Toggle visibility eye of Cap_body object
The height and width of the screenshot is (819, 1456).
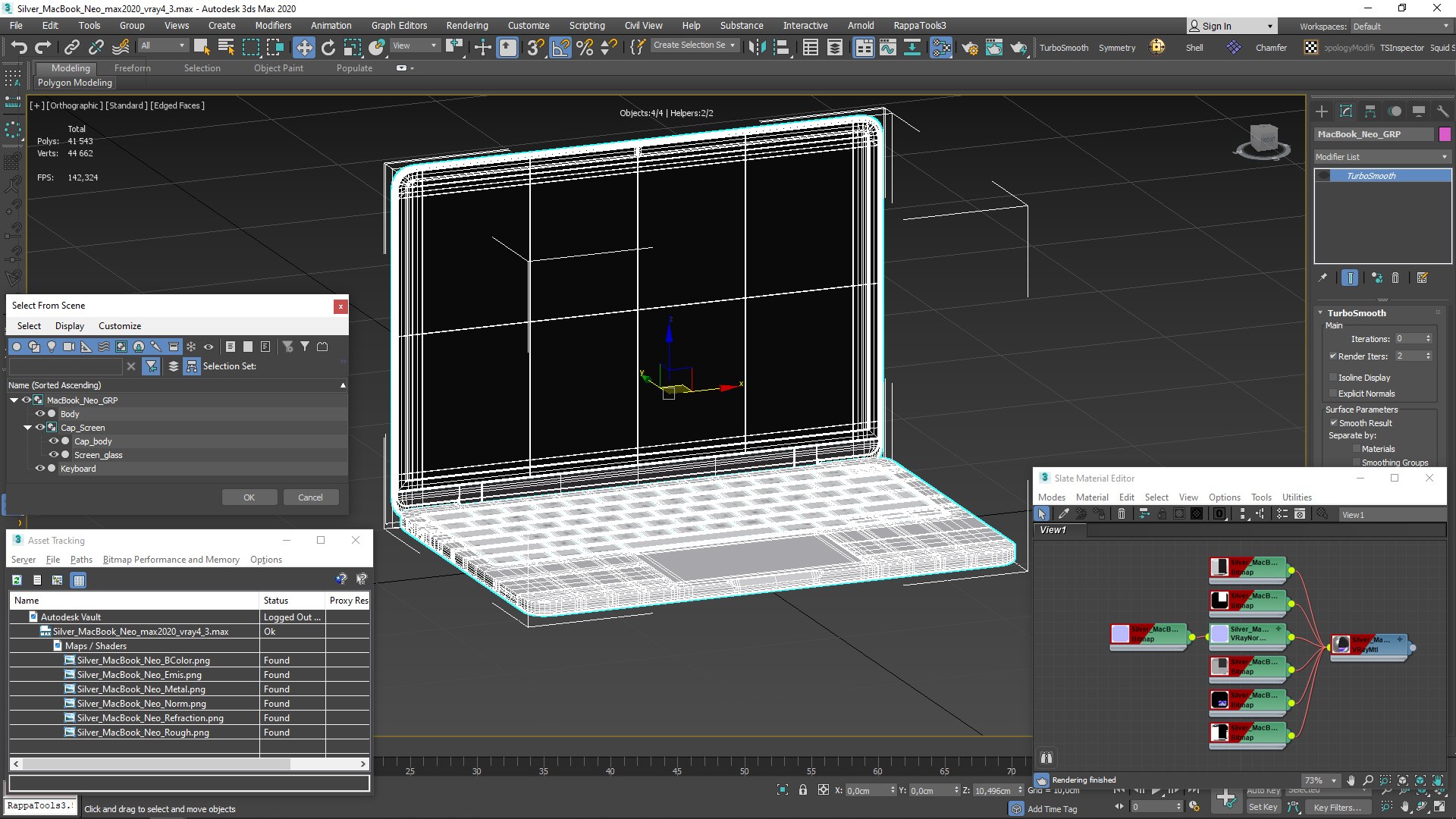coord(54,441)
